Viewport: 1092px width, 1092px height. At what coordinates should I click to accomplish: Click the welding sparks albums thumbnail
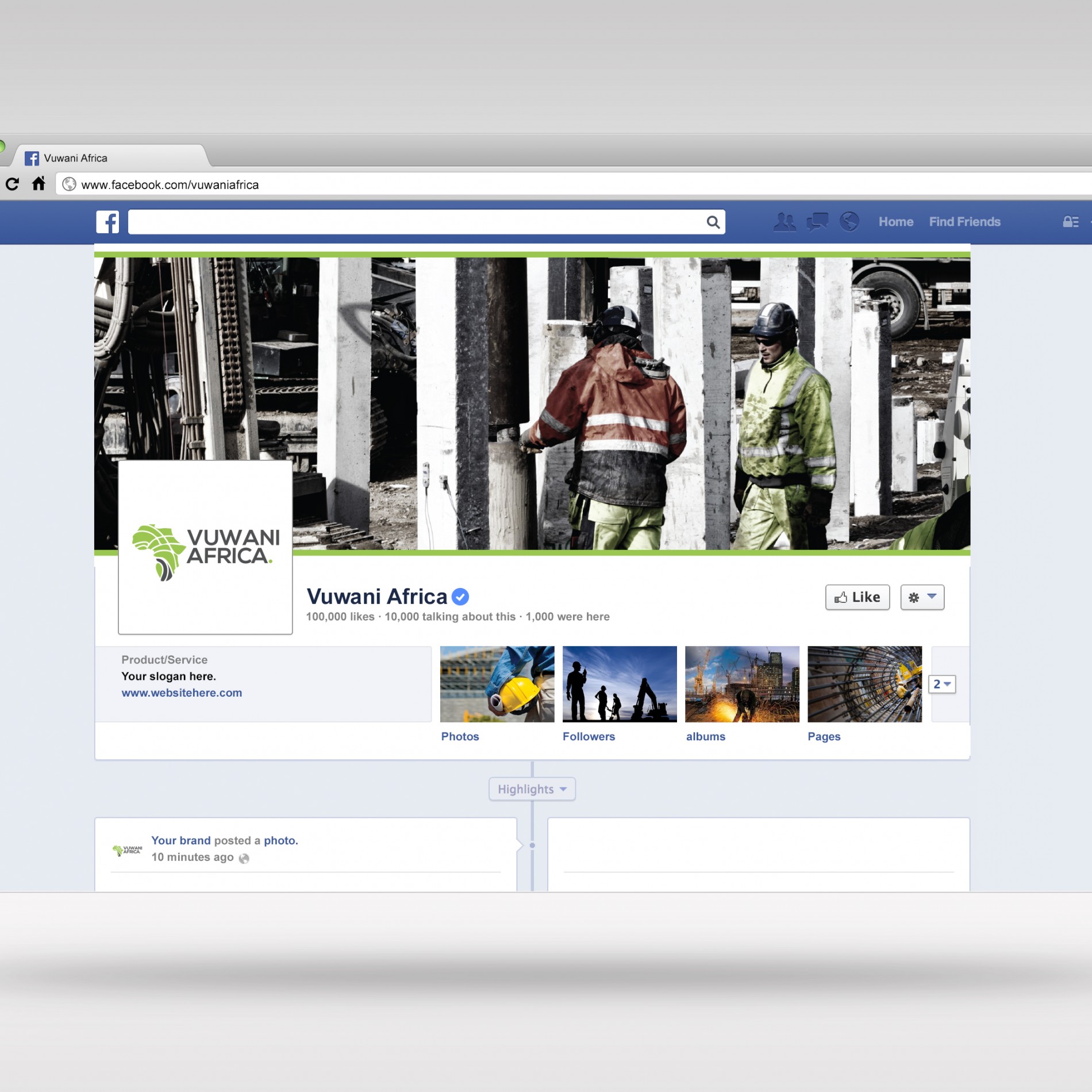tap(742, 684)
